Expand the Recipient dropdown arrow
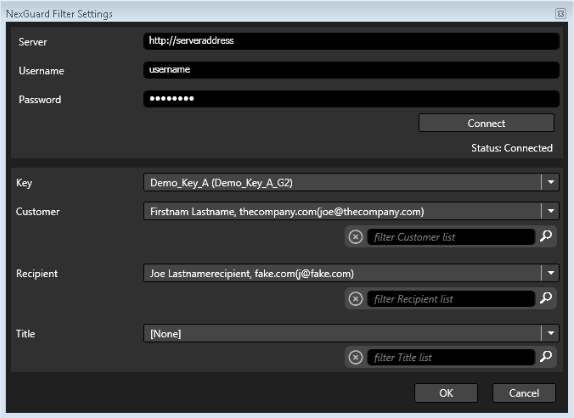This screenshot has width=574, height=418. 551,273
